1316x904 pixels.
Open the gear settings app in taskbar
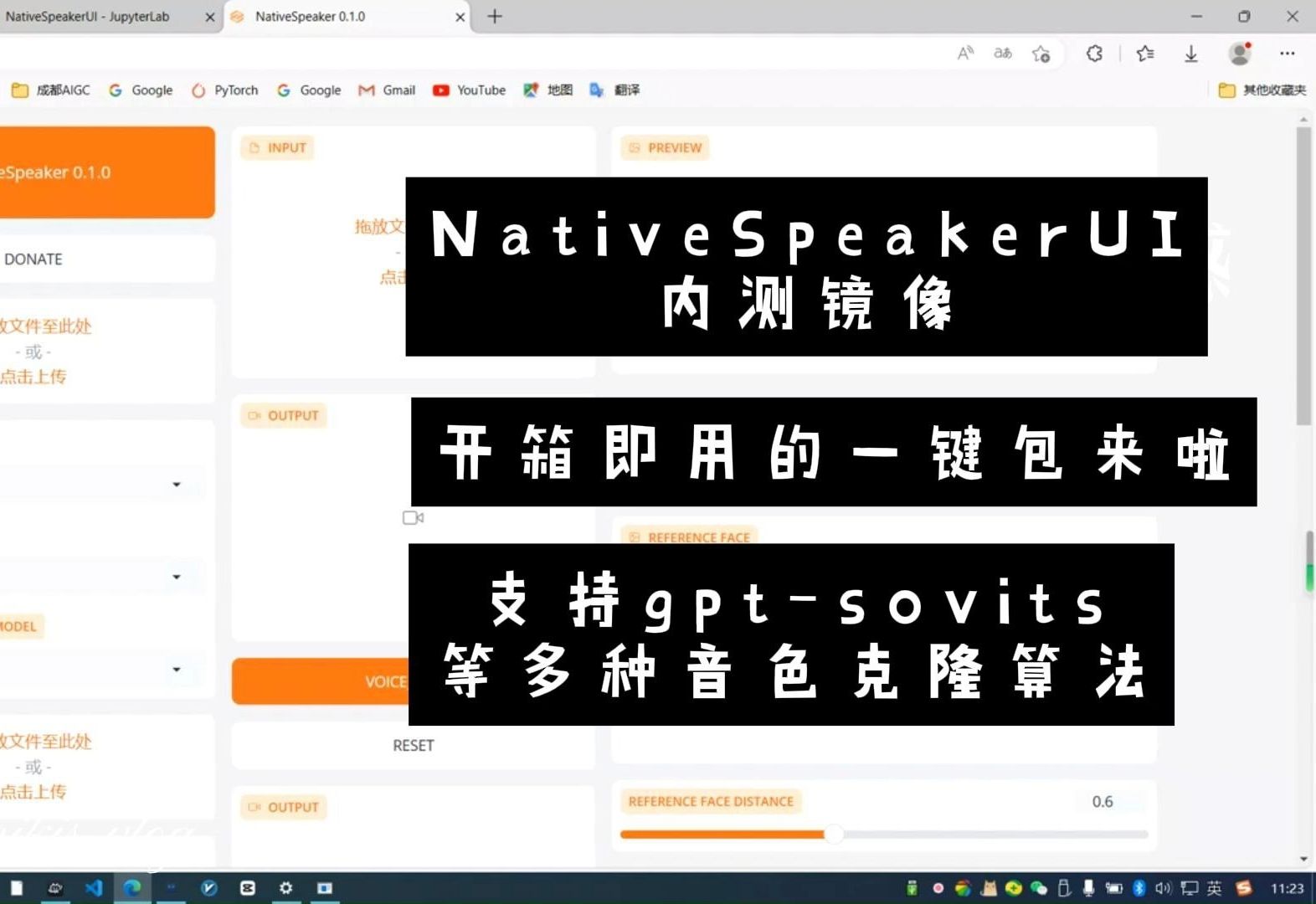tap(286, 887)
